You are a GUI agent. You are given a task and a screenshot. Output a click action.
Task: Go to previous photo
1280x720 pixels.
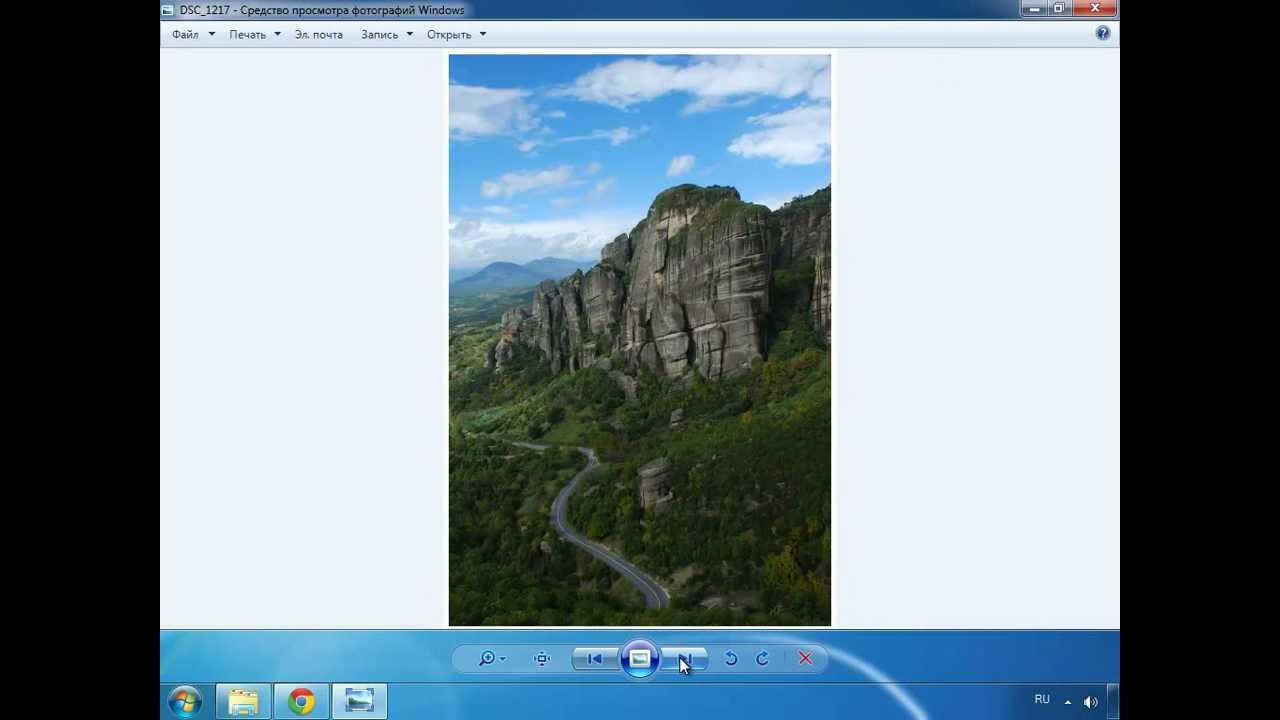pos(594,658)
